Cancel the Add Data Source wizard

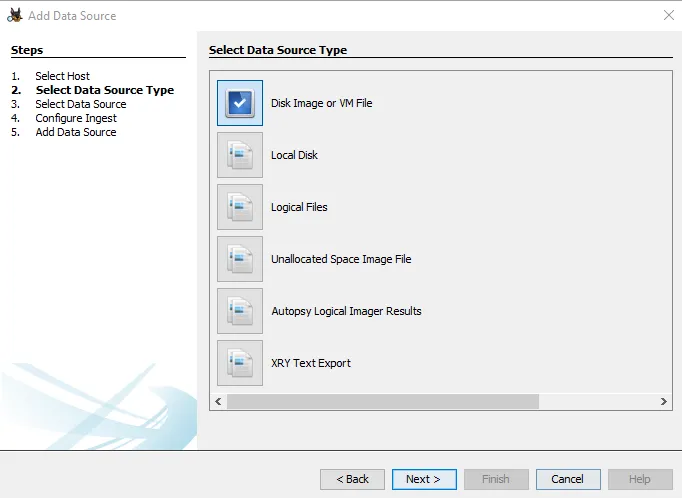[568, 479]
